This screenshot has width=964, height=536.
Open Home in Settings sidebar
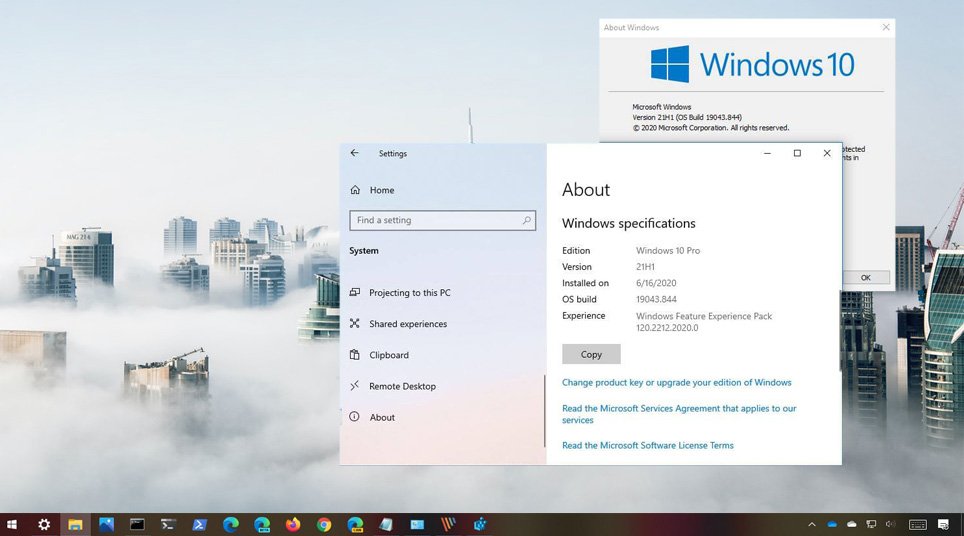[x=381, y=190]
